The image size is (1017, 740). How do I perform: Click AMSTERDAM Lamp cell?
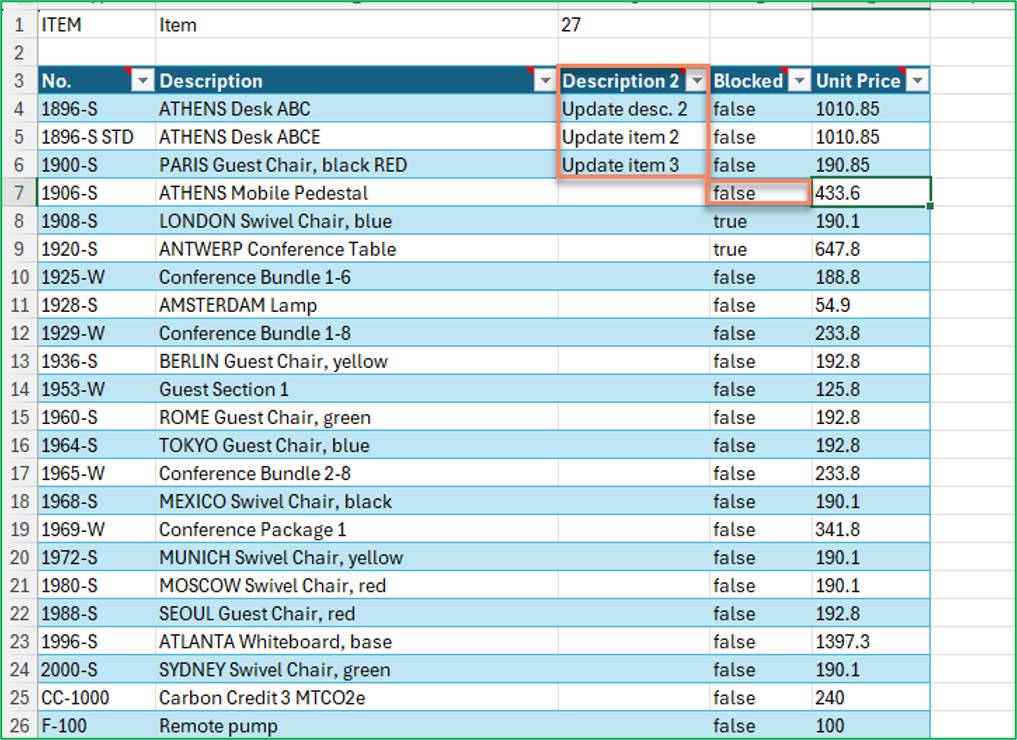coord(357,305)
